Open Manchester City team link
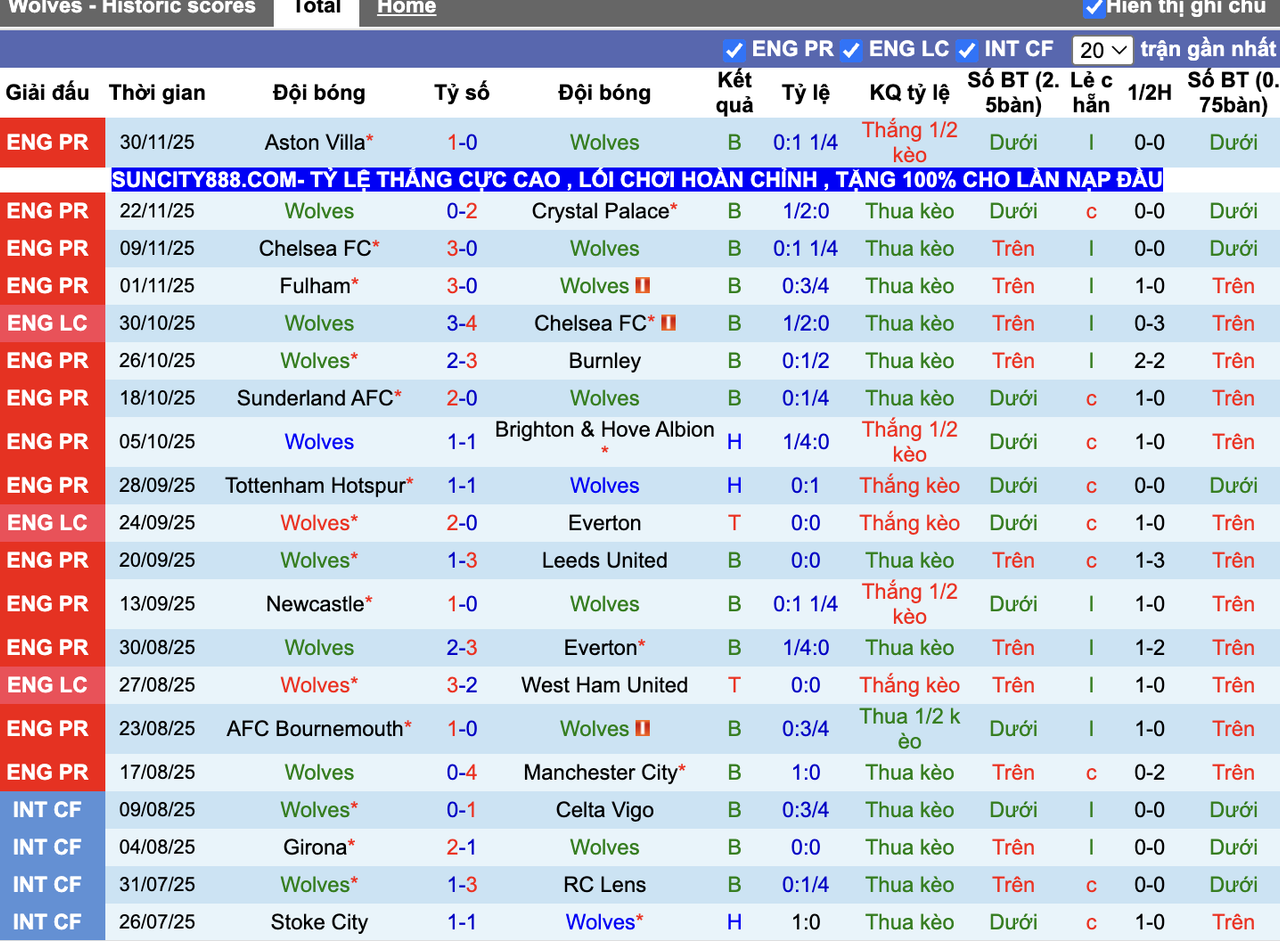 pyautogui.click(x=600, y=772)
